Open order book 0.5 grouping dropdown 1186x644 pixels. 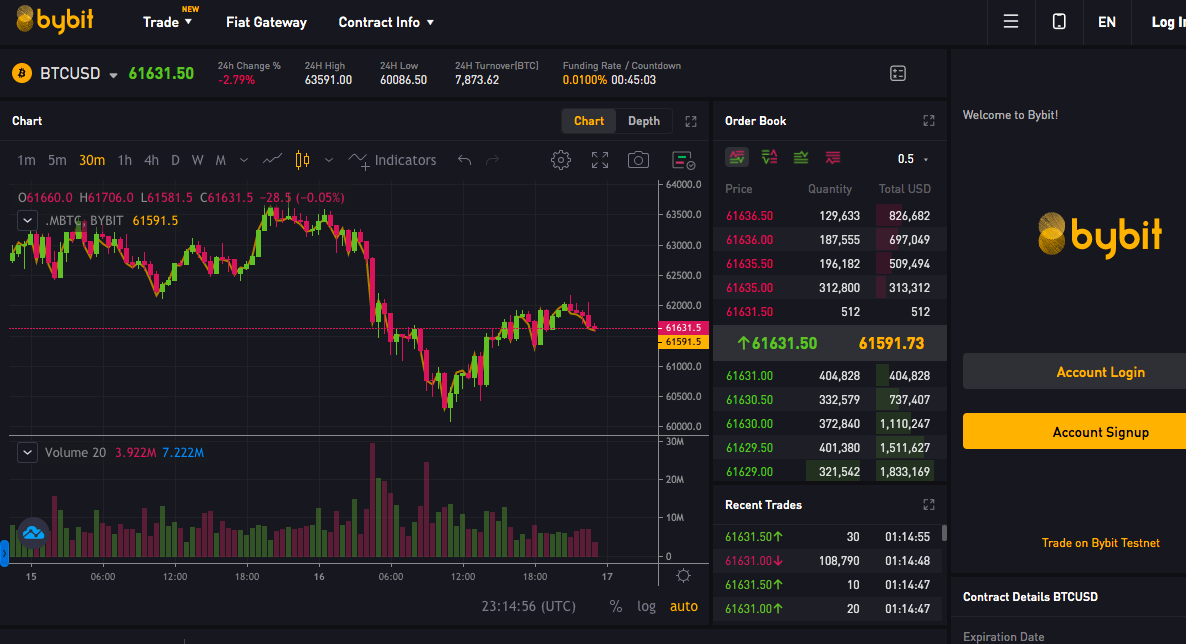913,159
